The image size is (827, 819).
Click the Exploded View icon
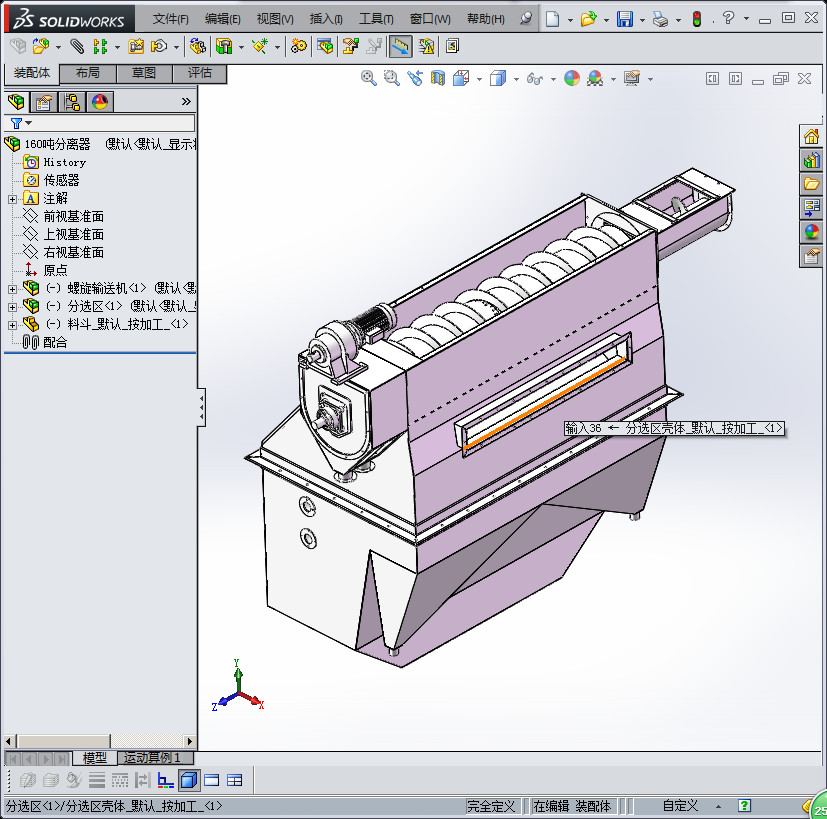pos(351,47)
